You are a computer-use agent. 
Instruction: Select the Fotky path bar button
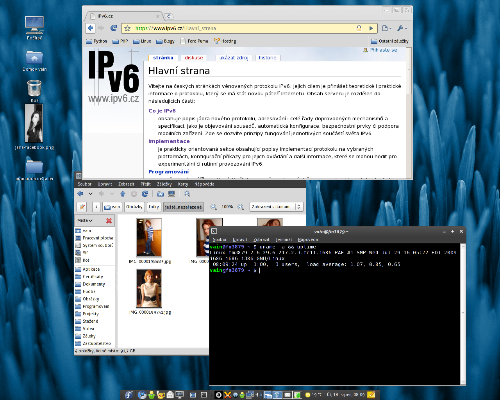[153, 207]
